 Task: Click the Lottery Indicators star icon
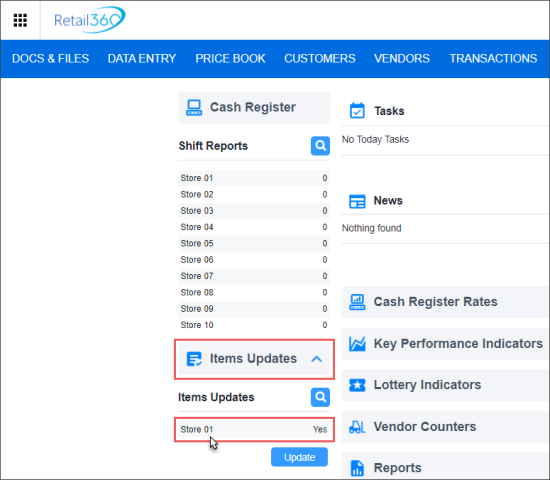click(x=357, y=385)
